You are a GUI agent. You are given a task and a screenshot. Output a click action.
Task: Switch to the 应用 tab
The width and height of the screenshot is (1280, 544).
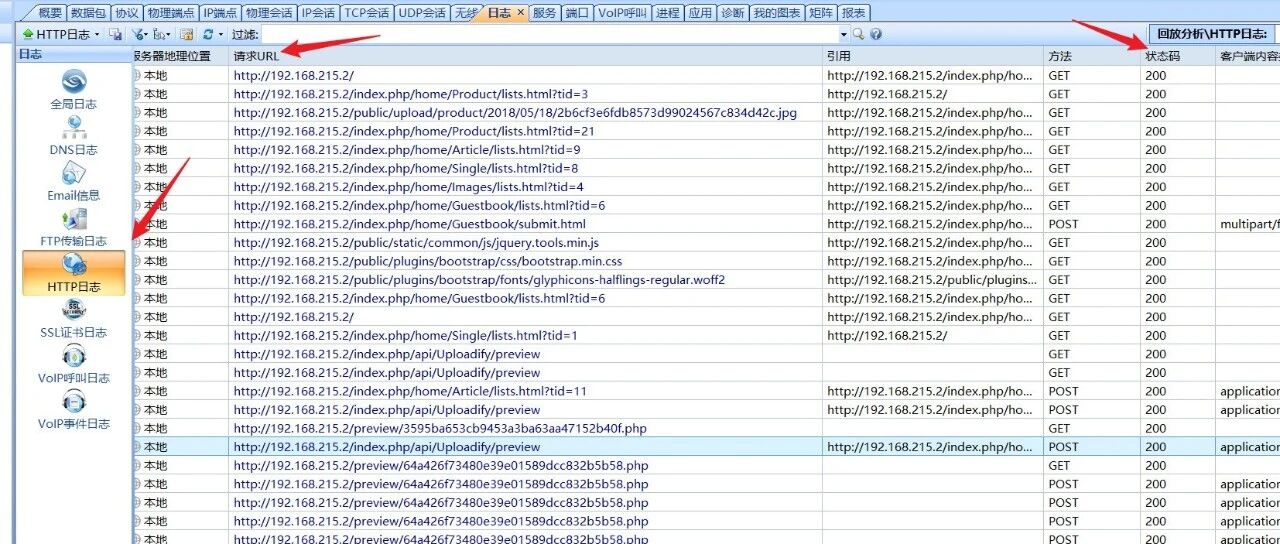tap(701, 13)
